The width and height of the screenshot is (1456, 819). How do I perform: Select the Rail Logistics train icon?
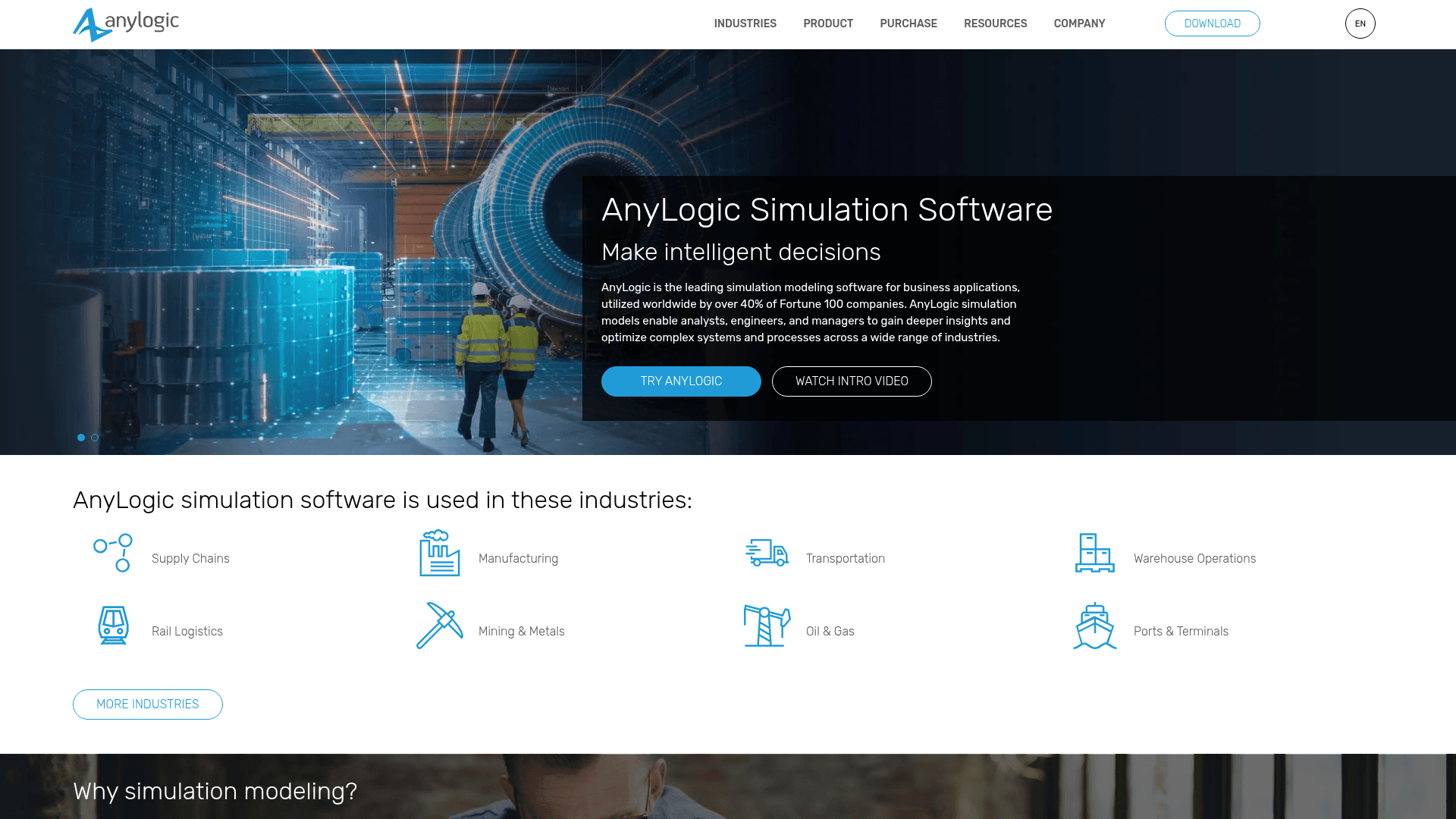tap(112, 626)
